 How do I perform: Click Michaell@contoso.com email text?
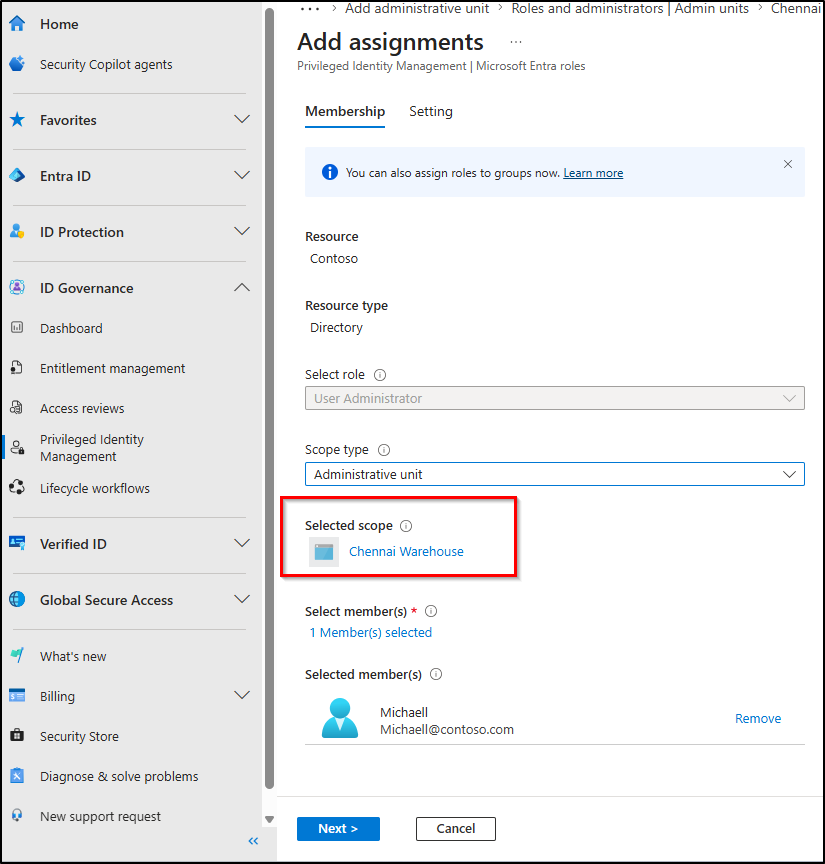(x=447, y=730)
